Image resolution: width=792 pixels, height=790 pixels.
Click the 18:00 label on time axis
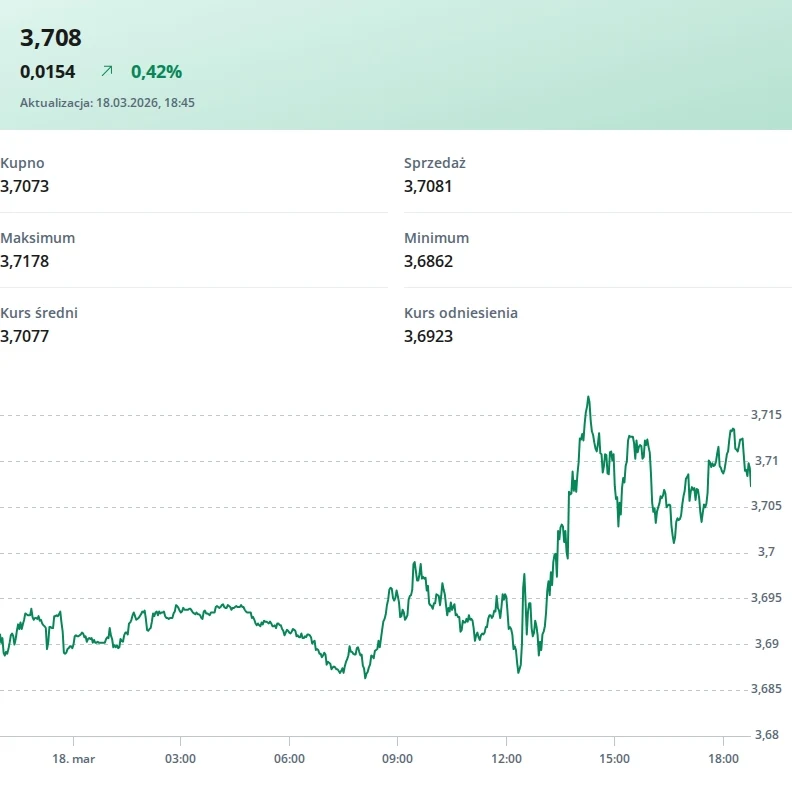tap(723, 759)
